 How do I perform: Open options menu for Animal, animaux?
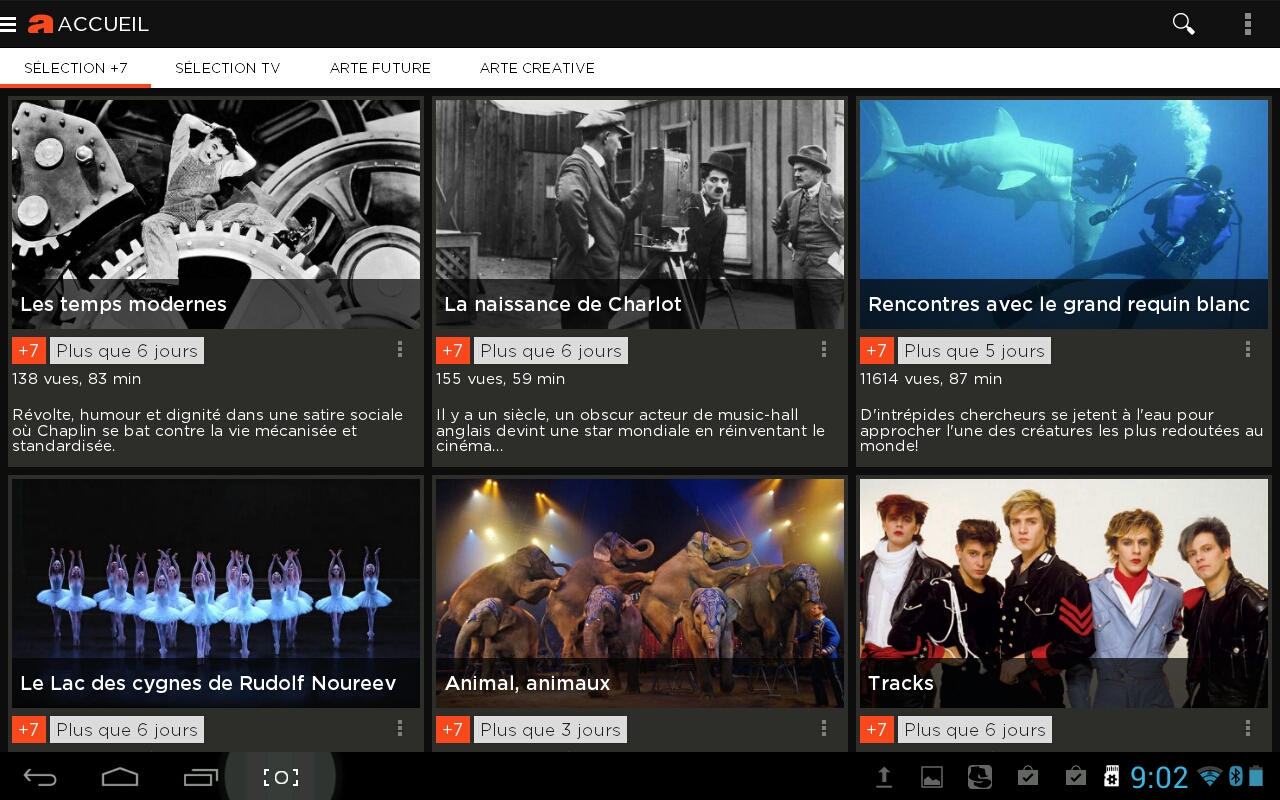point(823,728)
